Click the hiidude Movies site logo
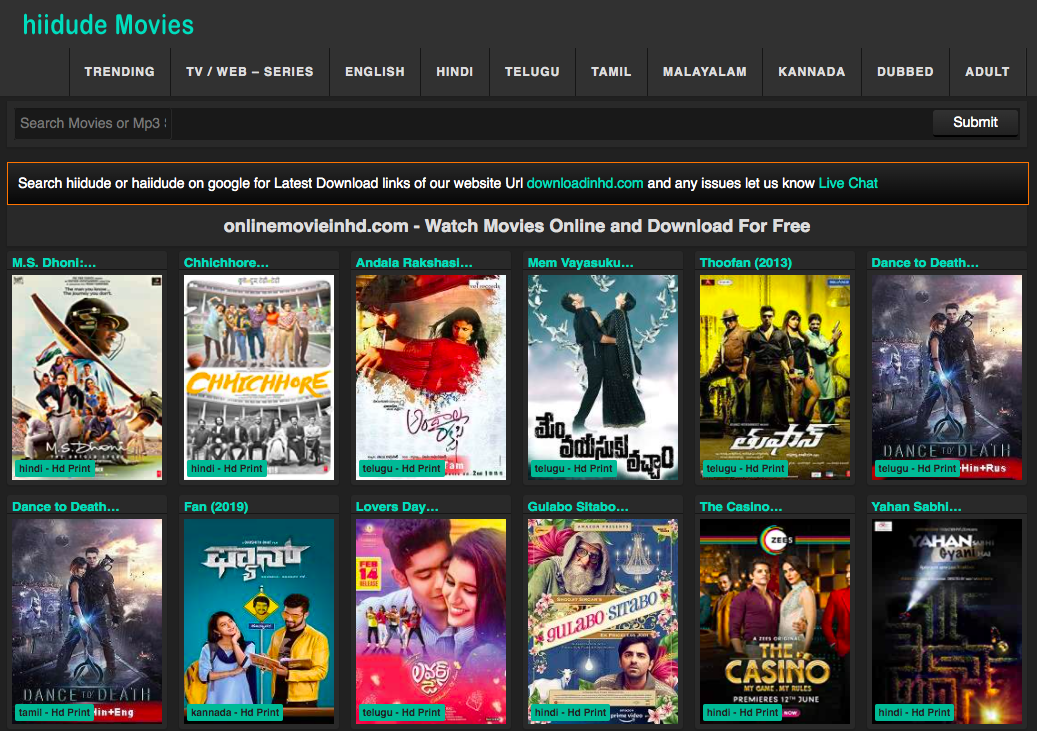 coord(108,25)
